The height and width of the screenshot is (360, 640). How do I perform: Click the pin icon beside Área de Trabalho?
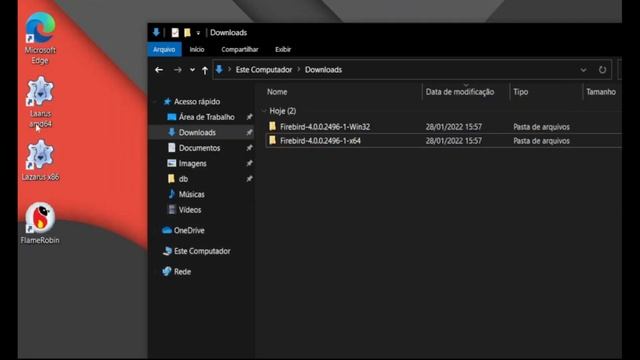click(x=249, y=117)
